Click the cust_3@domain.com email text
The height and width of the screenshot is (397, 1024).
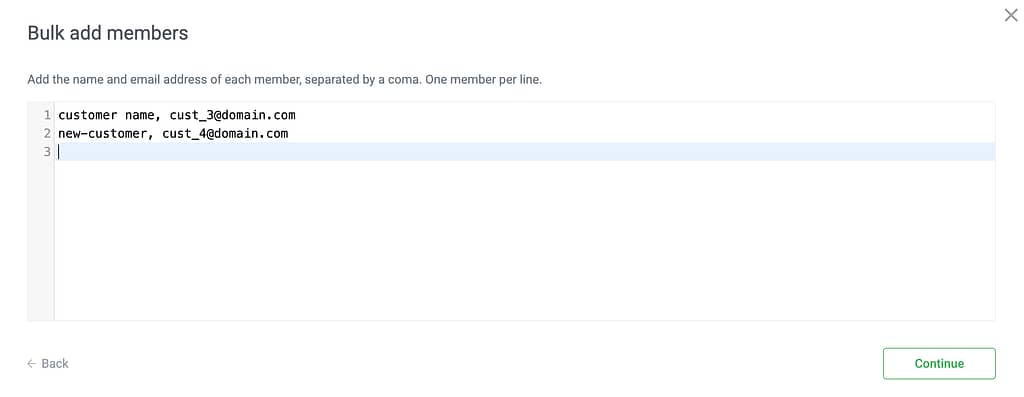232,116
